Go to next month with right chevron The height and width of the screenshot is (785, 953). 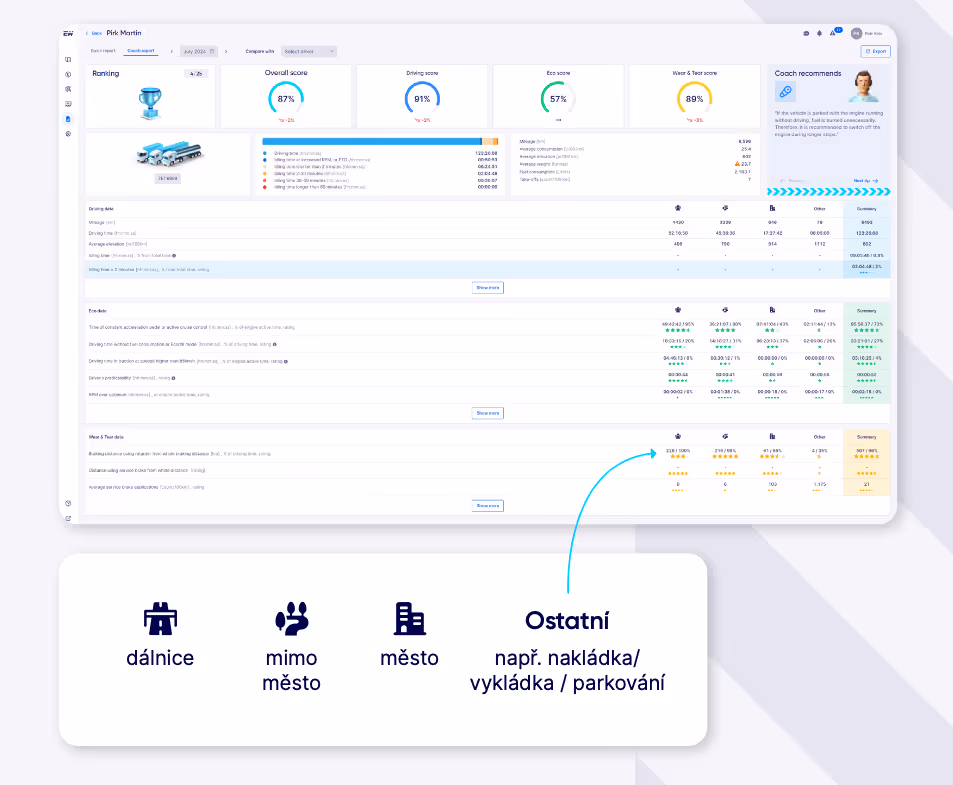tap(226, 52)
